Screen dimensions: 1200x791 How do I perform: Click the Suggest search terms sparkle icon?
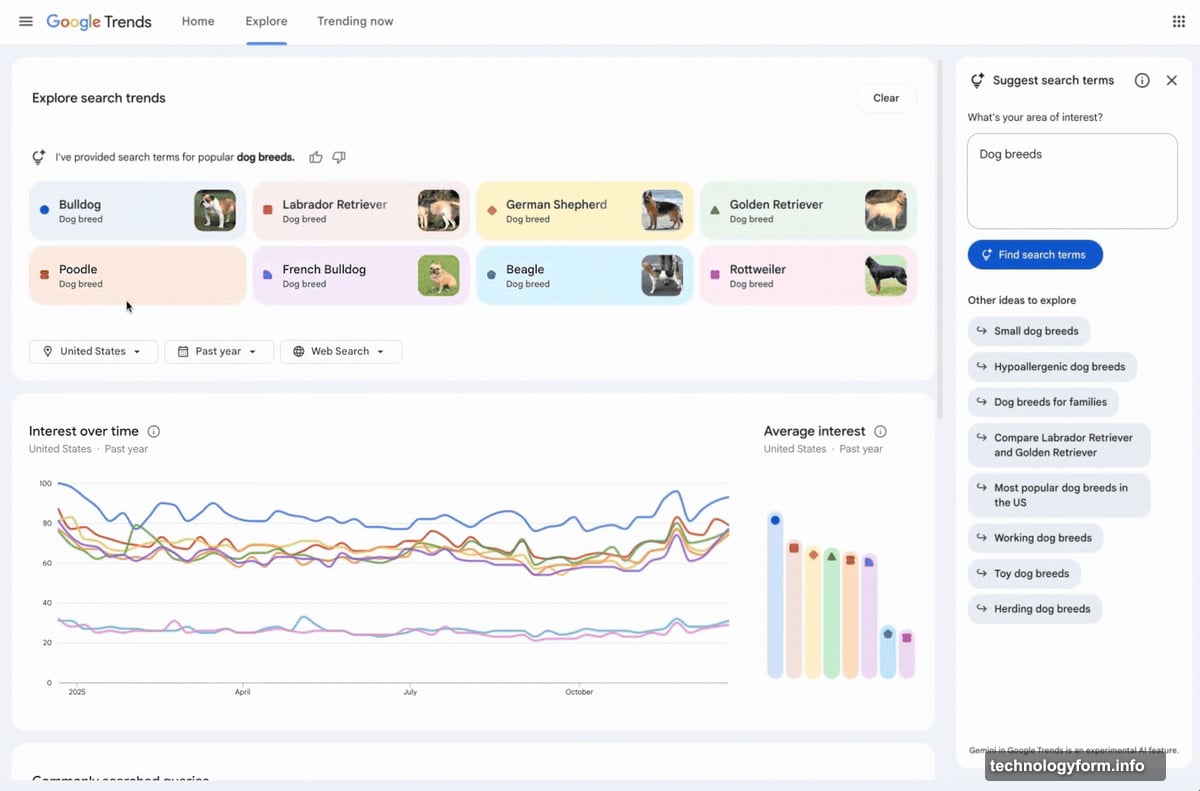978,80
